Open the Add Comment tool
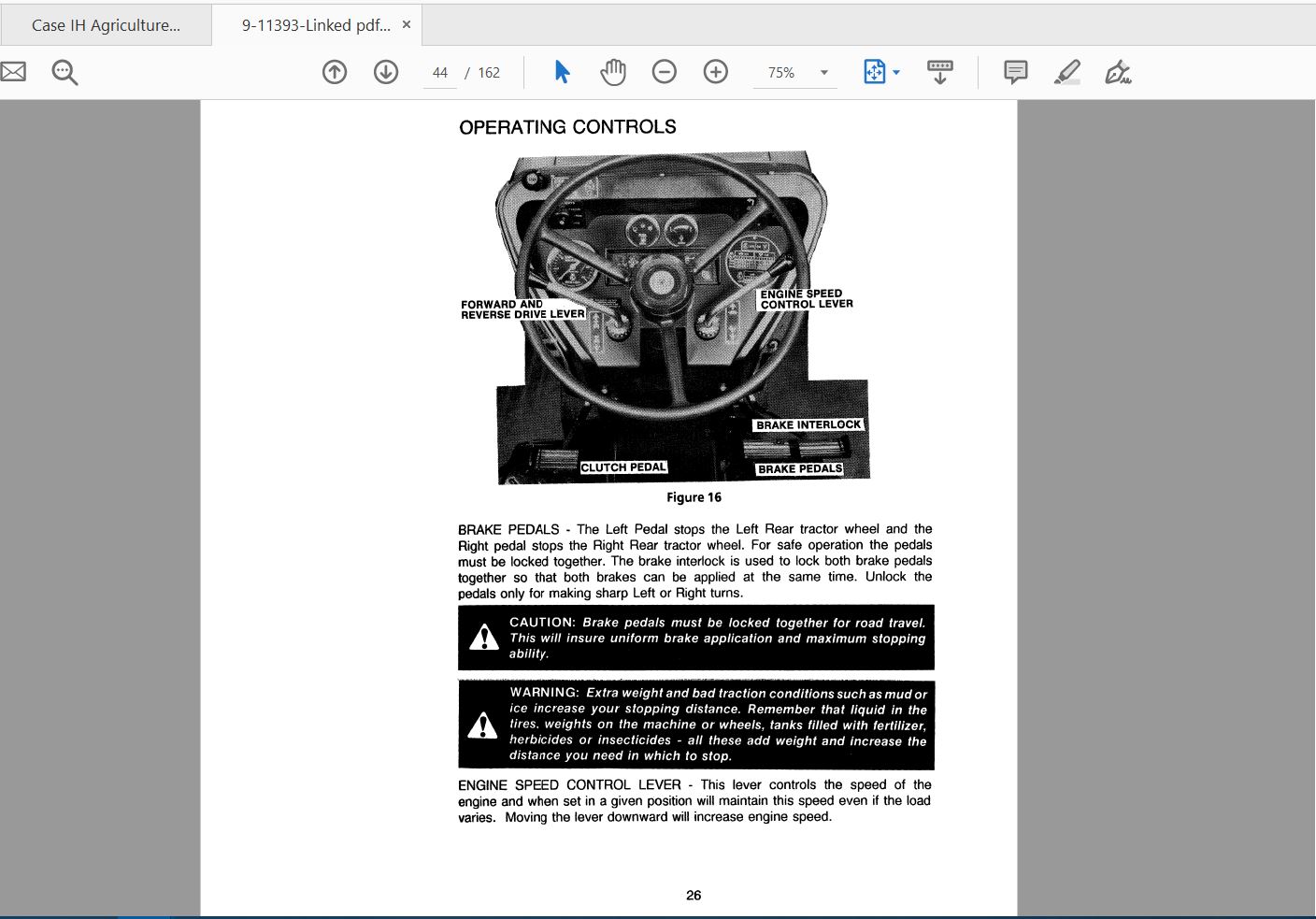This screenshot has height=919, width=1316. click(1014, 71)
